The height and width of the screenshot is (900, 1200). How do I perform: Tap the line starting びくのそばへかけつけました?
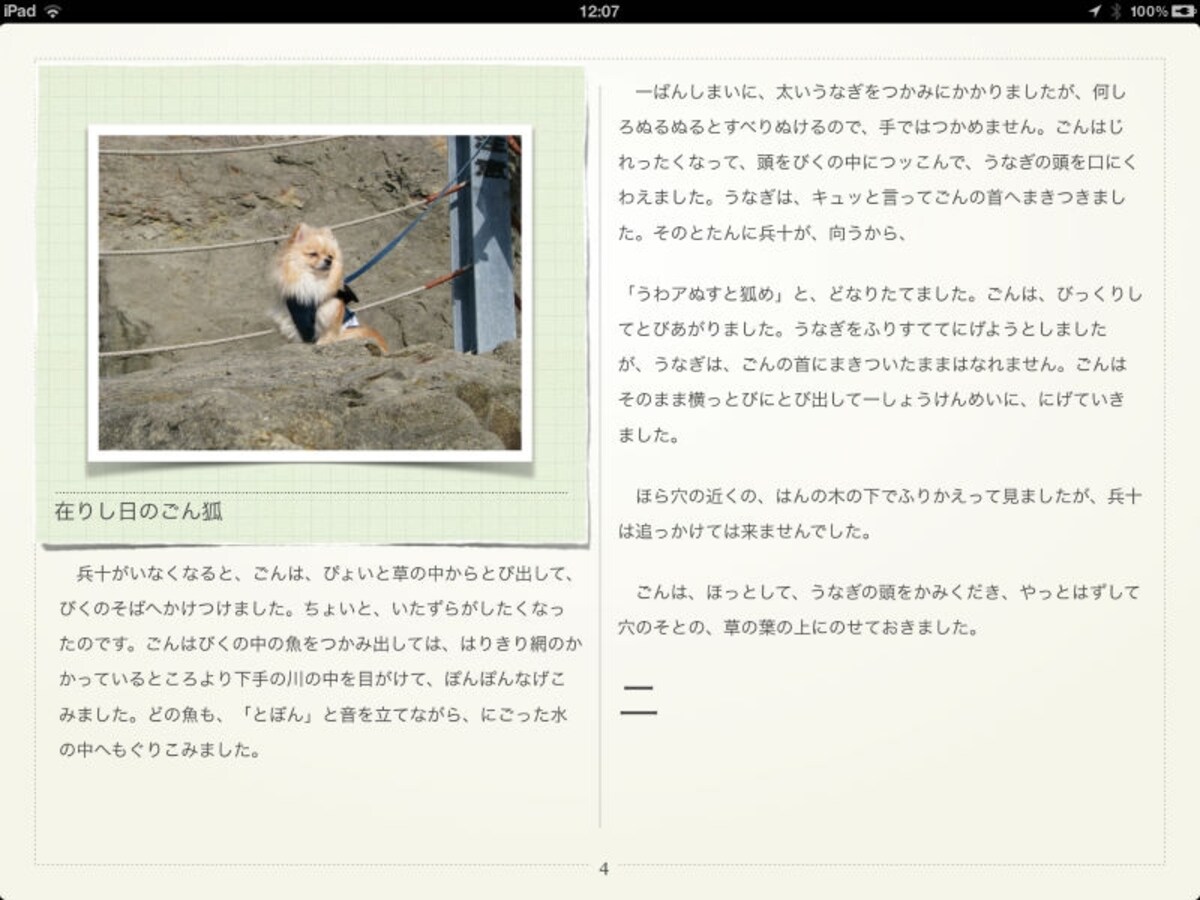click(x=312, y=609)
